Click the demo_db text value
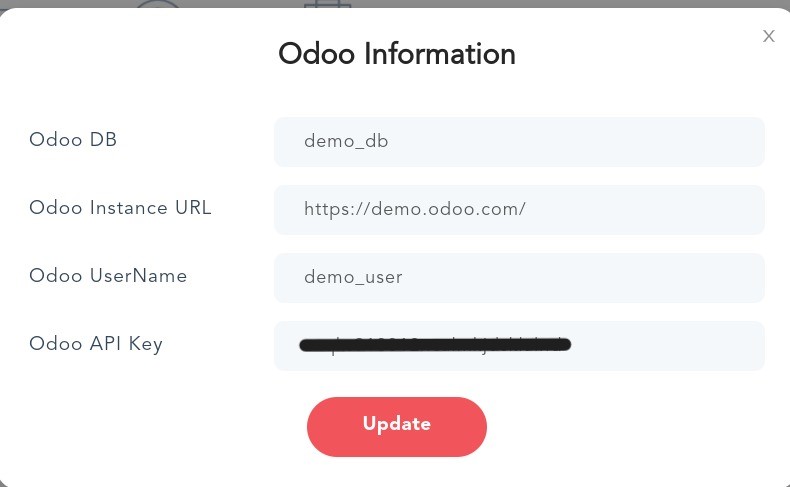This screenshot has width=790, height=487. click(x=346, y=142)
